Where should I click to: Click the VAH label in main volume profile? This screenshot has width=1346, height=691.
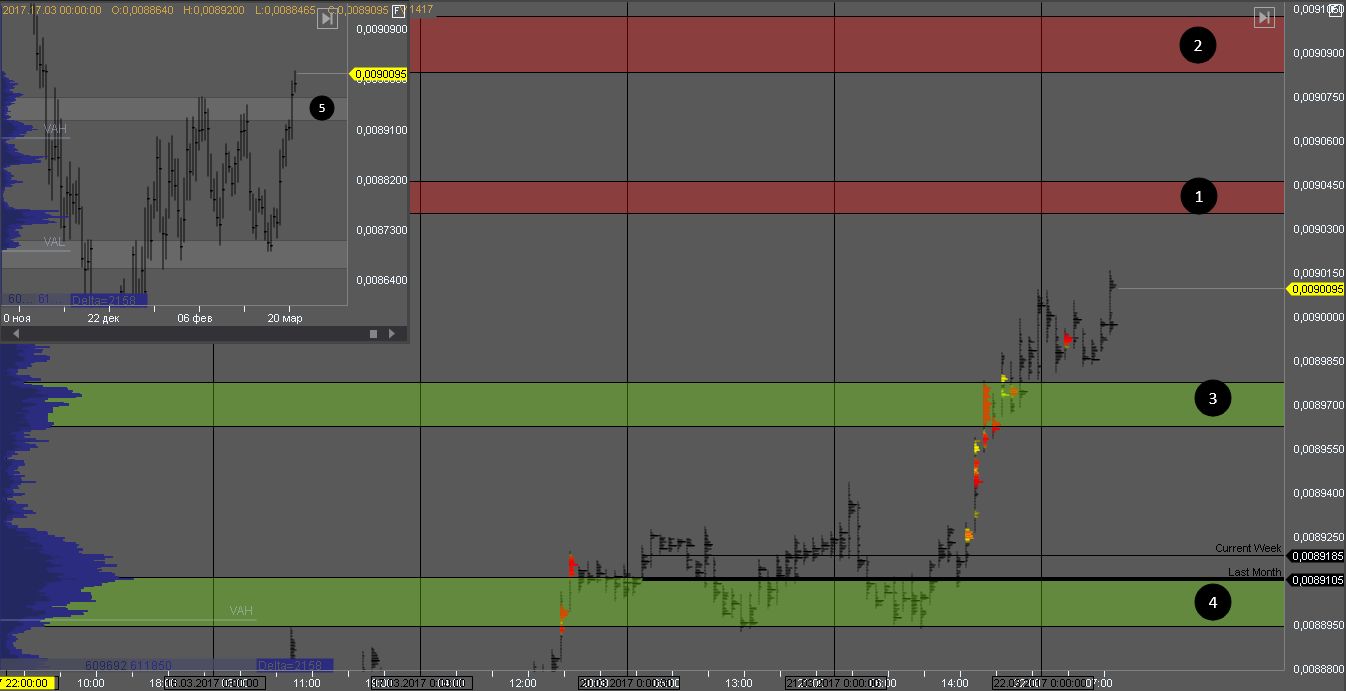(241, 611)
